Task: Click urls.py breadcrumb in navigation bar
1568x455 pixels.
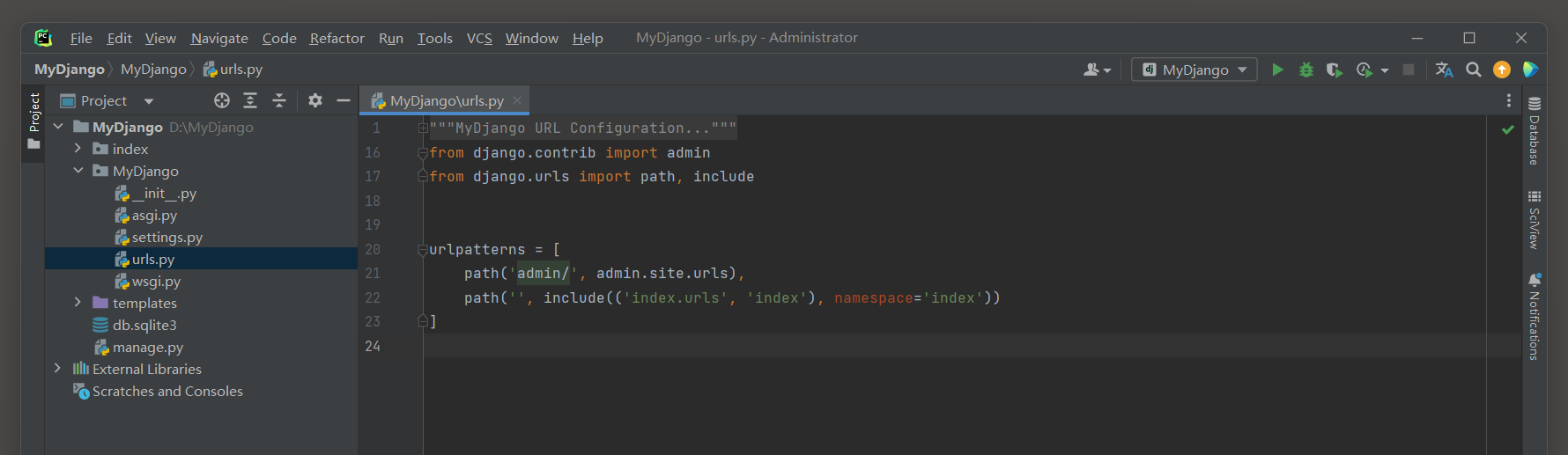Action: click(233, 70)
